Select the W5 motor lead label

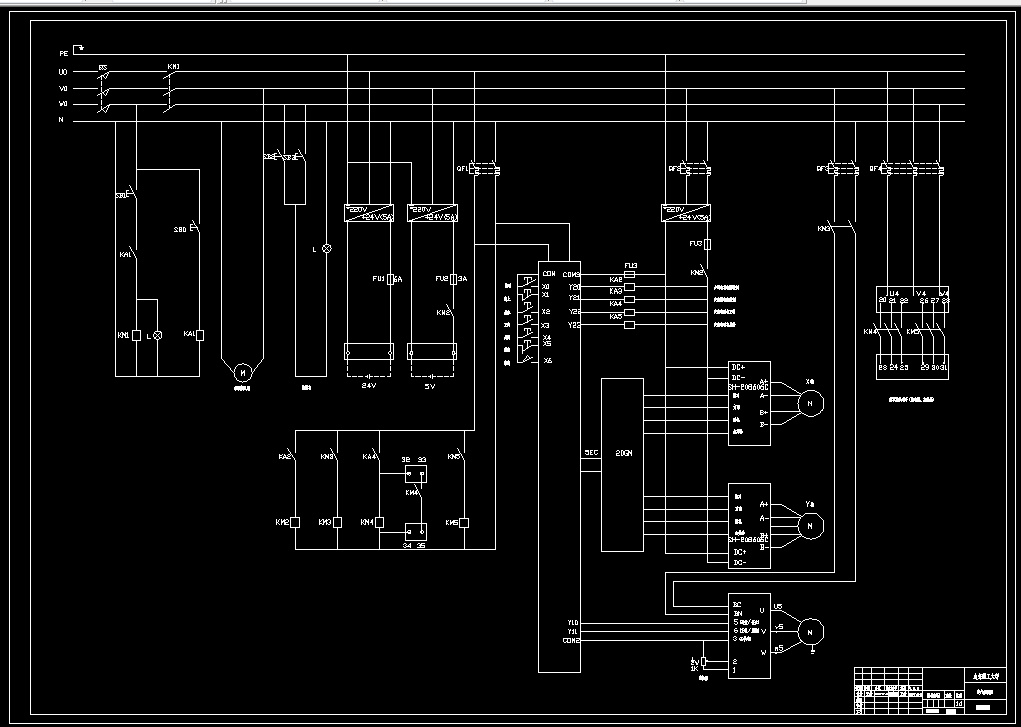pos(779,649)
